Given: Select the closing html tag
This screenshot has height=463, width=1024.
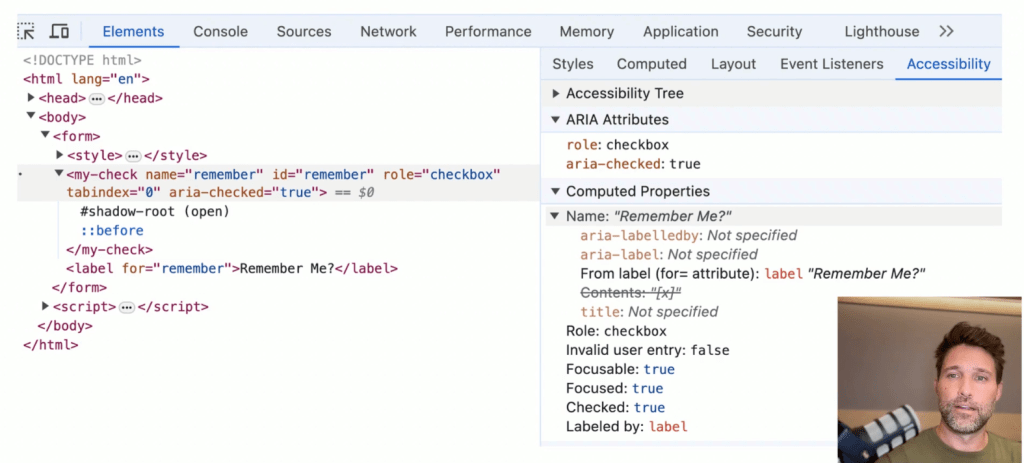Looking at the screenshot, I should (x=50, y=345).
